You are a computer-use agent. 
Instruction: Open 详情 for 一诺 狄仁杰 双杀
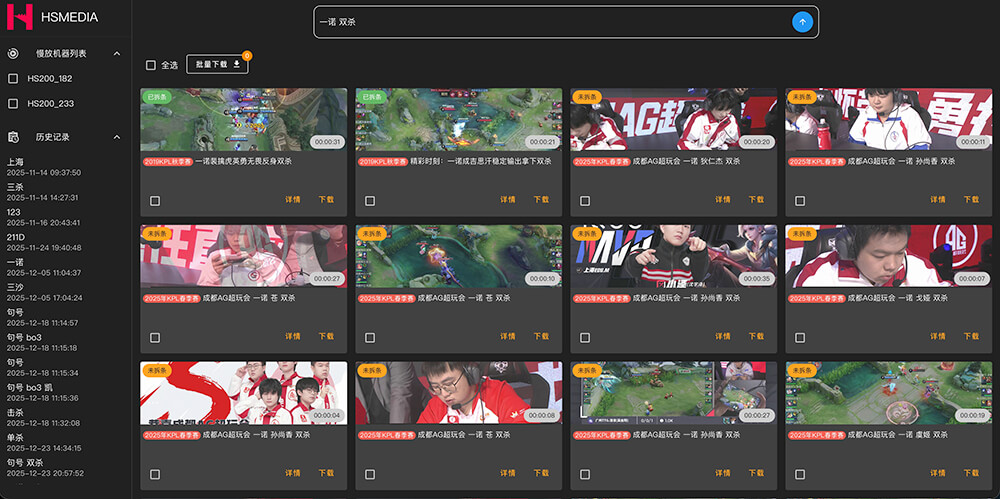coord(723,200)
